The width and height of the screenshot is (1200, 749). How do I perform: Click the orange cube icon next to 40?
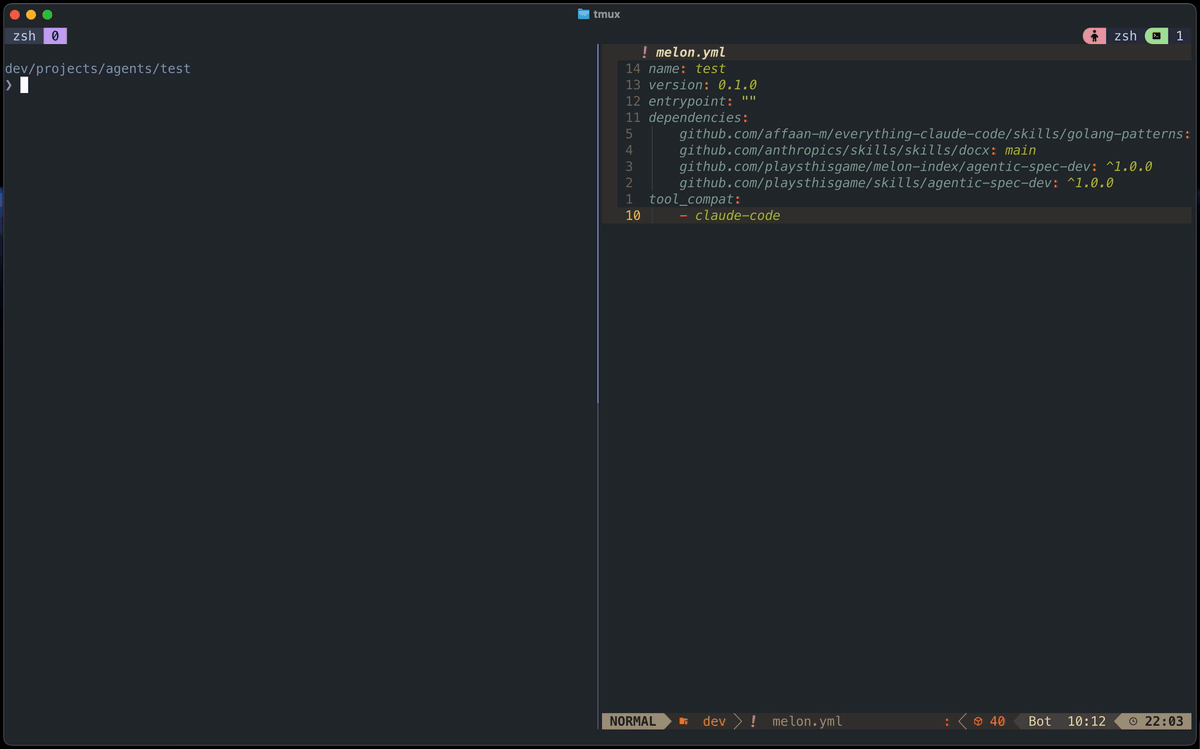tap(978, 721)
